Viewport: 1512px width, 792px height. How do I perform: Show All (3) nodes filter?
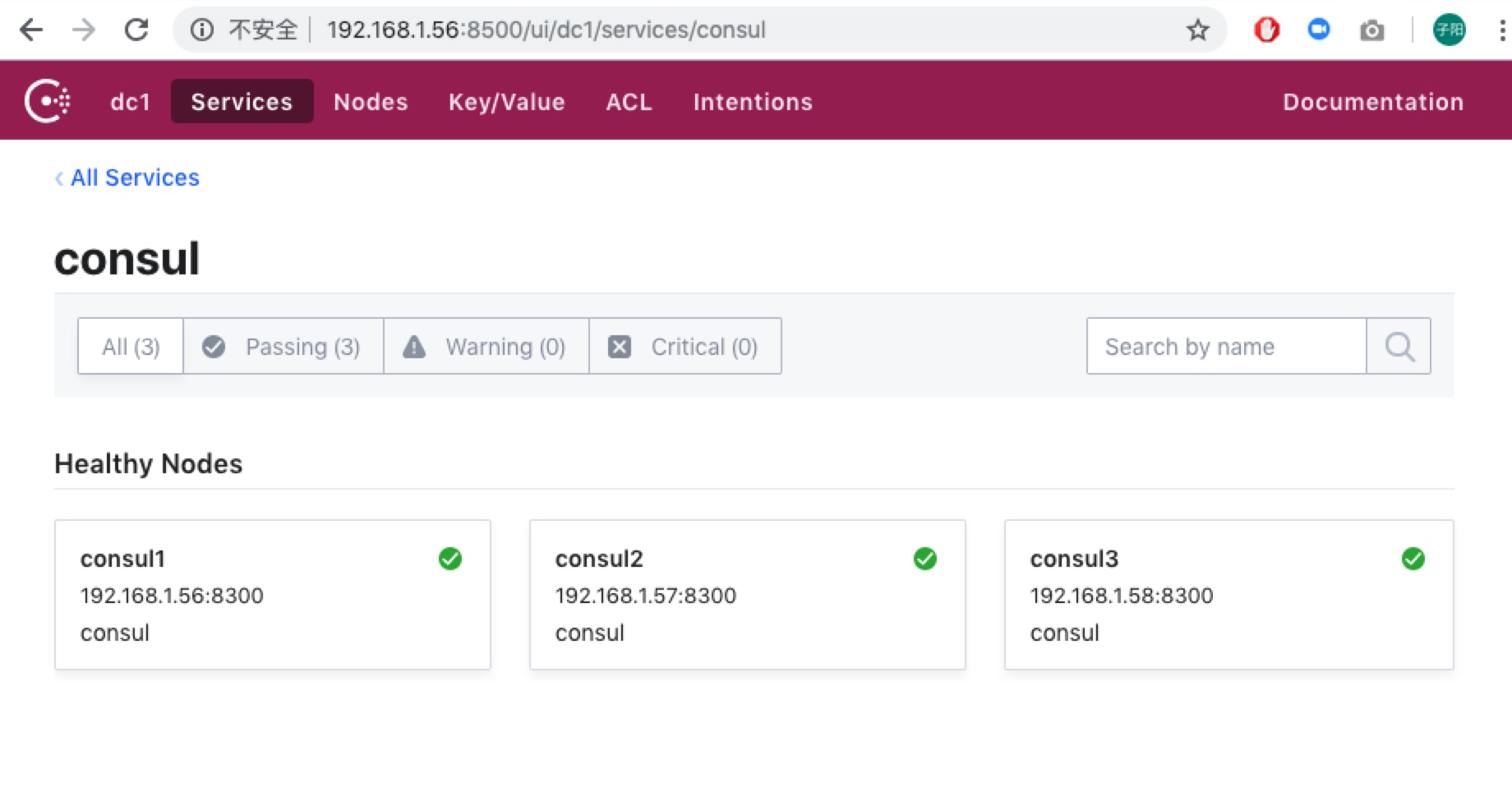[x=131, y=347]
